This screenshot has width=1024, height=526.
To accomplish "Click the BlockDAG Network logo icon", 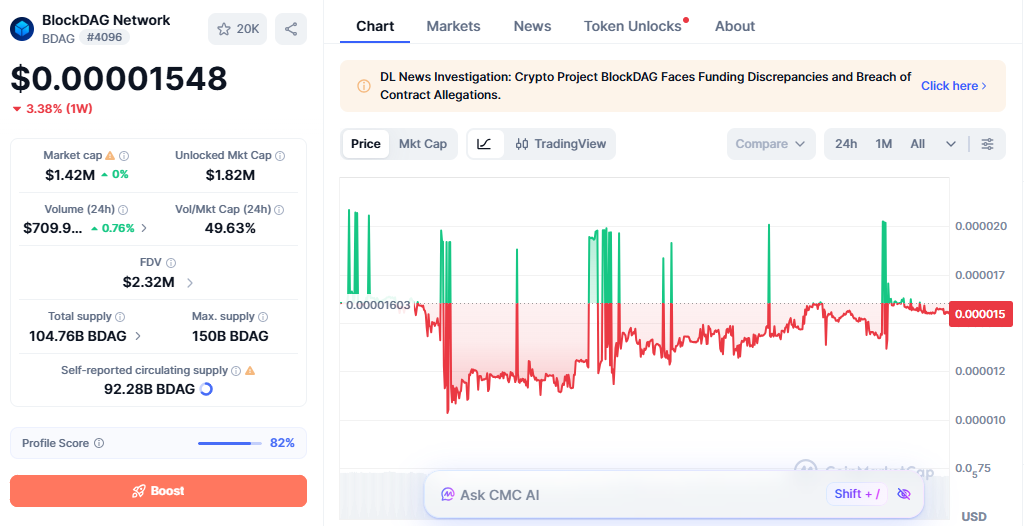I will pyautogui.click(x=22, y=29).
